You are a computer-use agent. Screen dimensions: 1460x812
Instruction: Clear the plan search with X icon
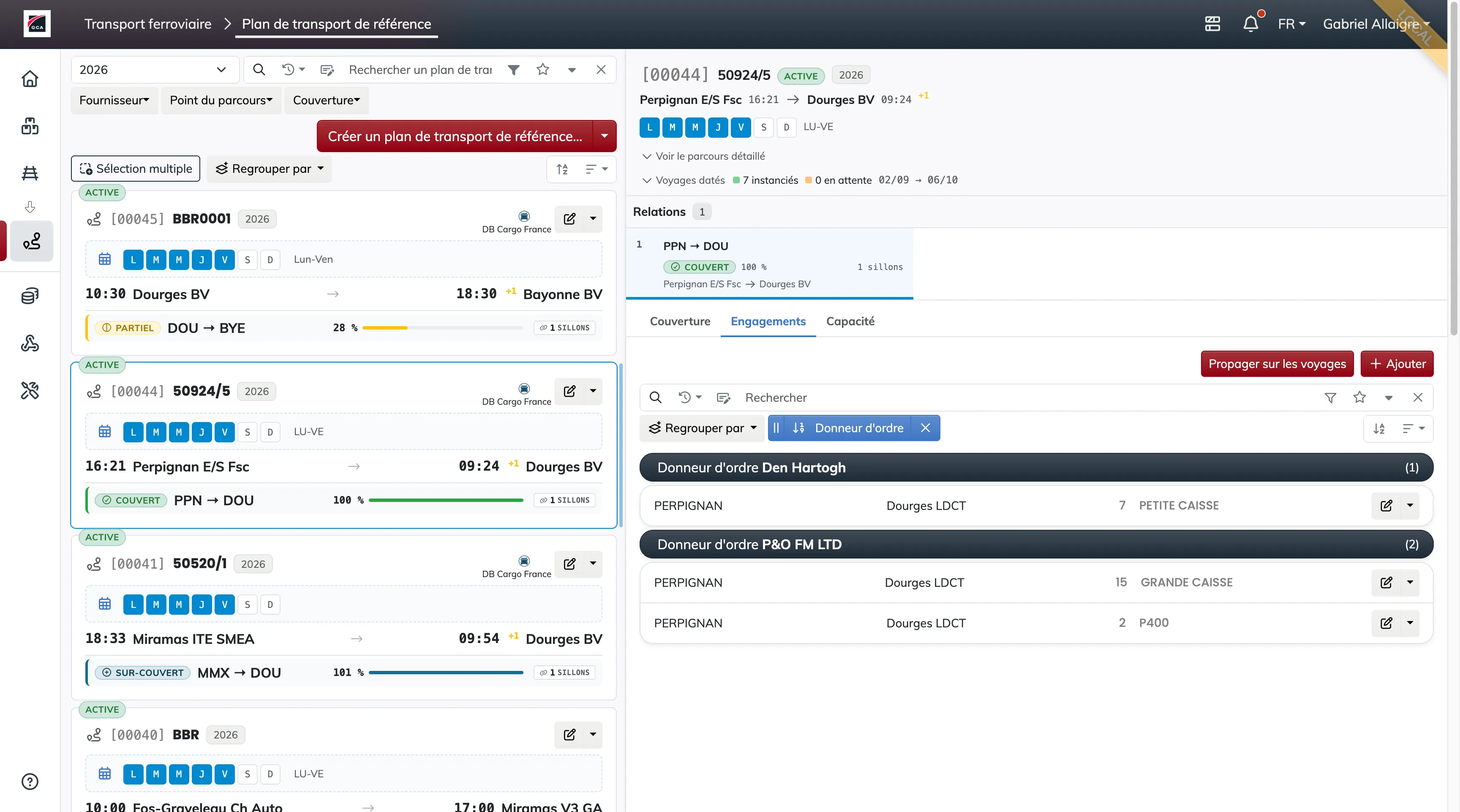(601, 70)
